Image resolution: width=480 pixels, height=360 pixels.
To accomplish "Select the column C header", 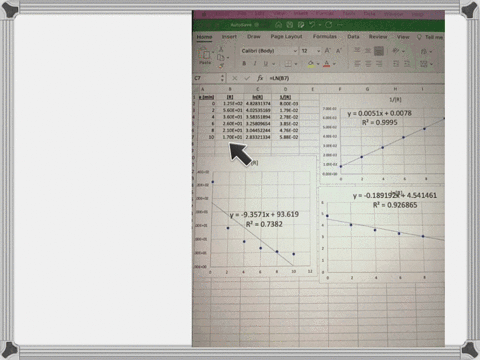I will tap(257, 89).
